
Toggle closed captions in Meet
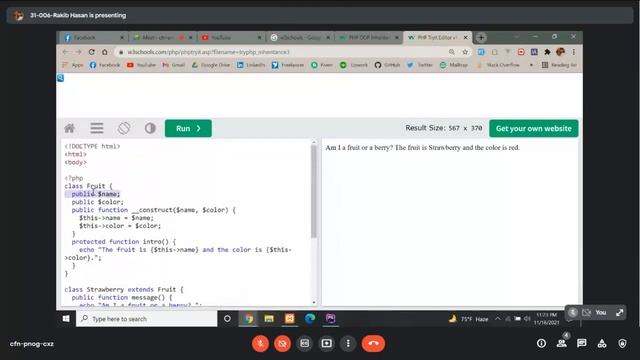pos(304,343)
